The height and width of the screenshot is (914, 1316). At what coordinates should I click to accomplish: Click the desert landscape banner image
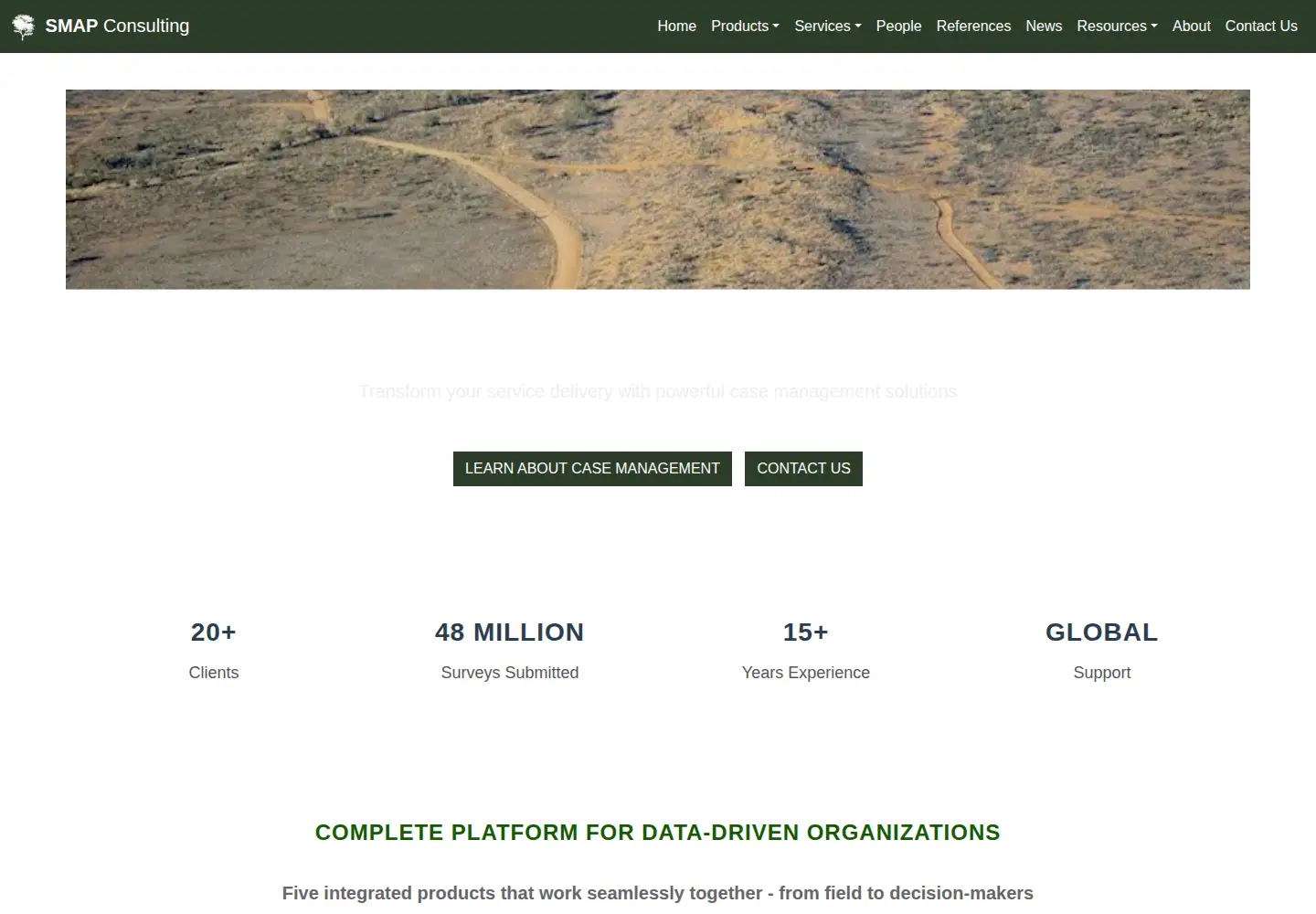(658, 189)
